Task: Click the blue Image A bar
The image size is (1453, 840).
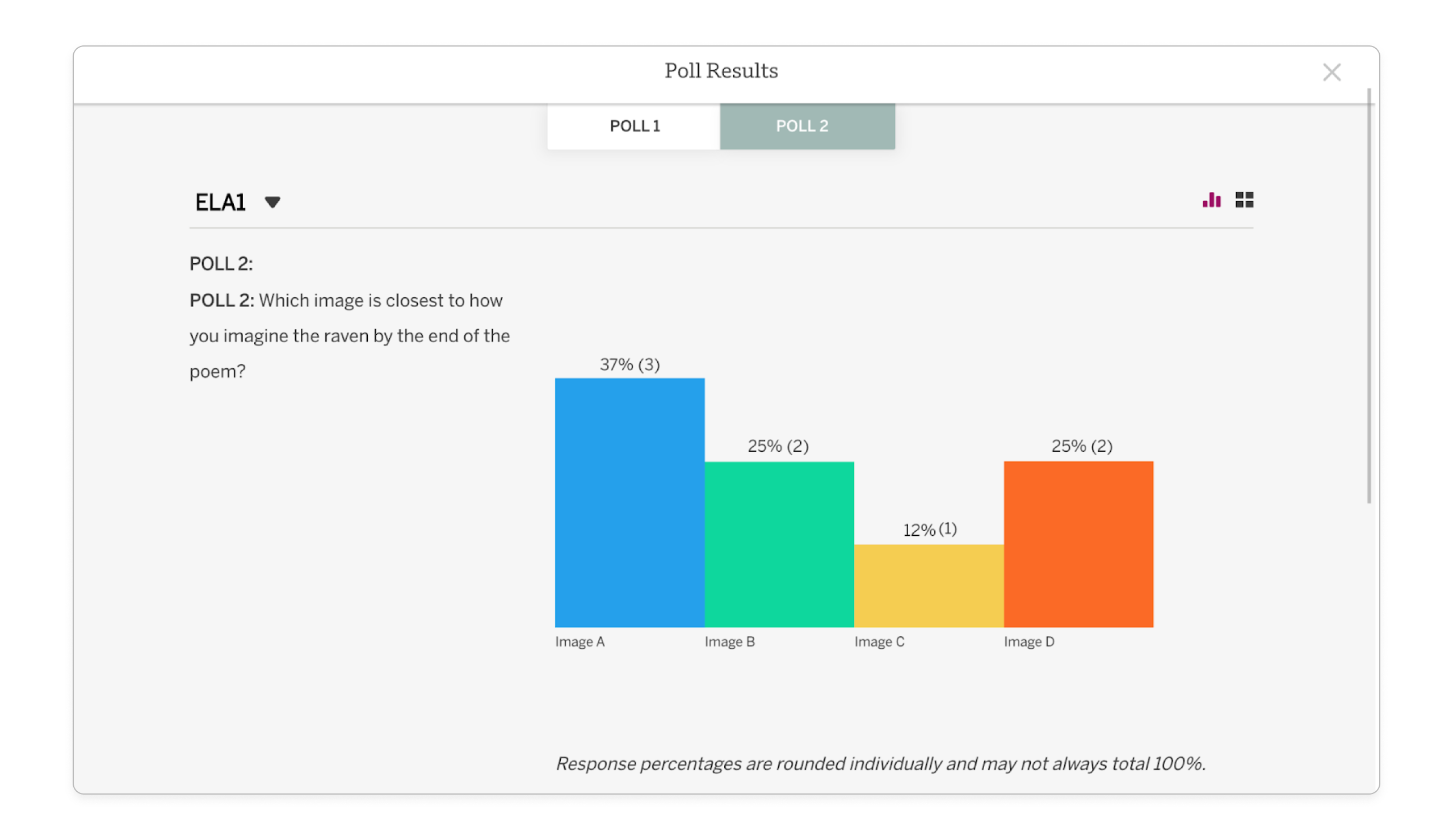Action: click(629, 502)
